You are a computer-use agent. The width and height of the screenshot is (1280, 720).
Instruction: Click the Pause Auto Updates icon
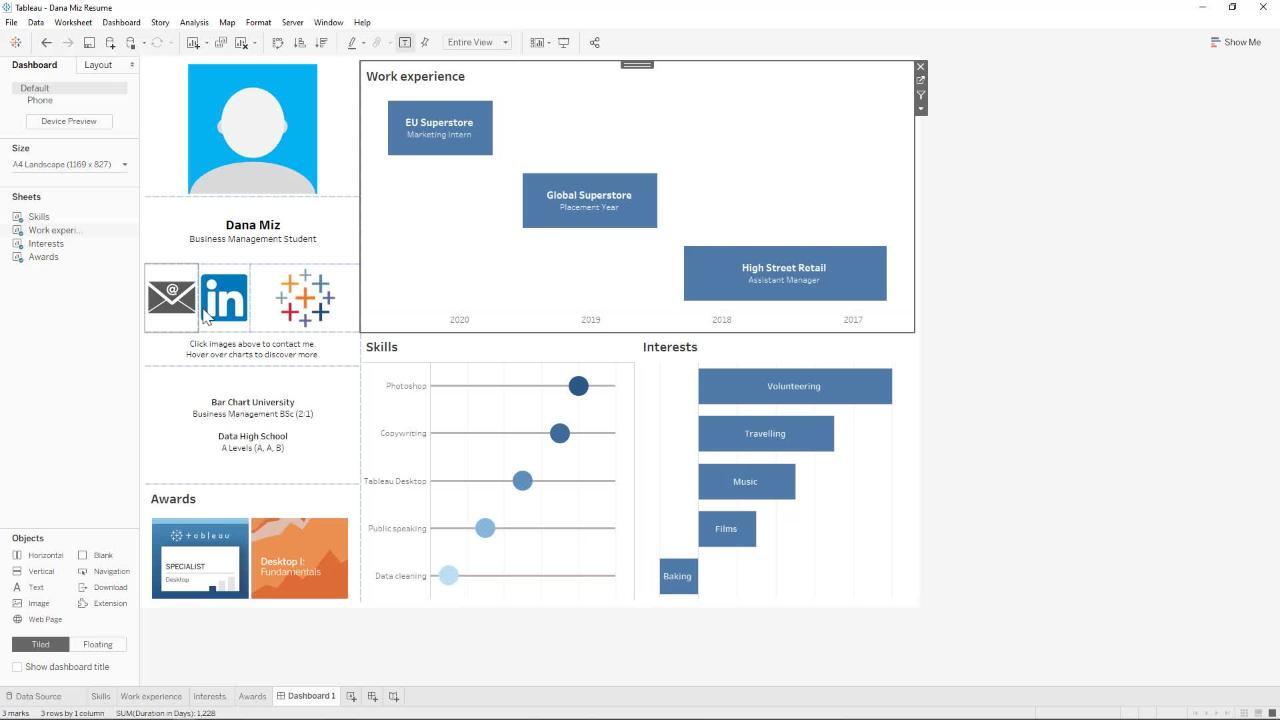[131, 42]
